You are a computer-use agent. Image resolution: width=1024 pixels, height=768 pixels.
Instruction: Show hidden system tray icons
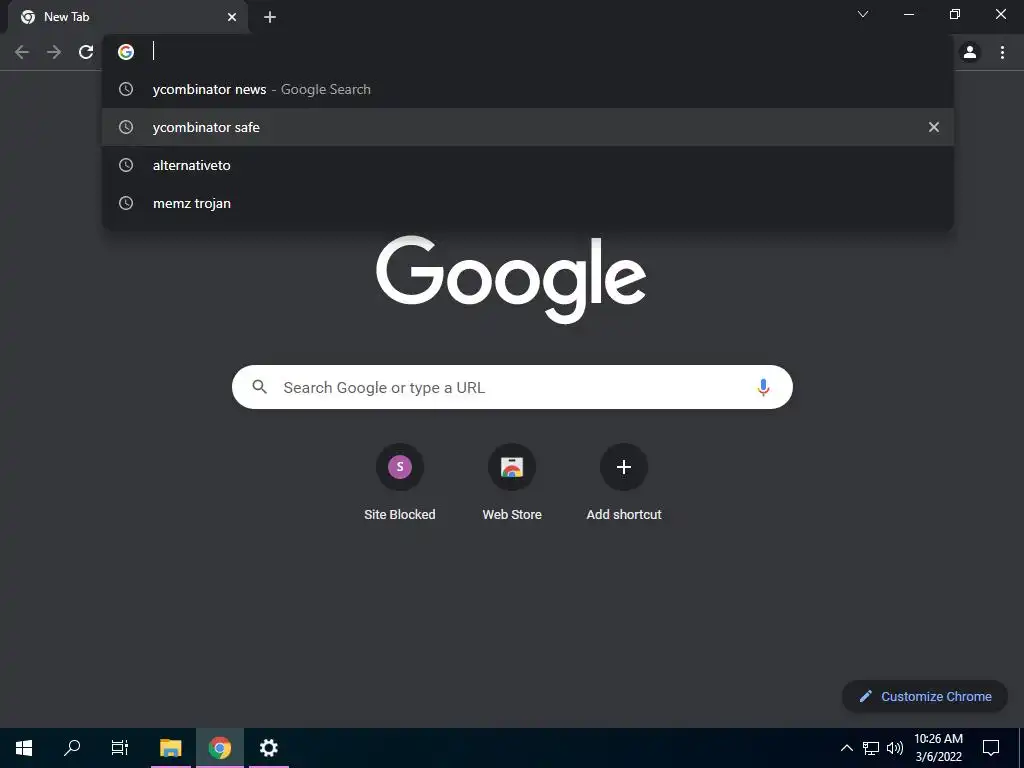[x=846, y=748]
